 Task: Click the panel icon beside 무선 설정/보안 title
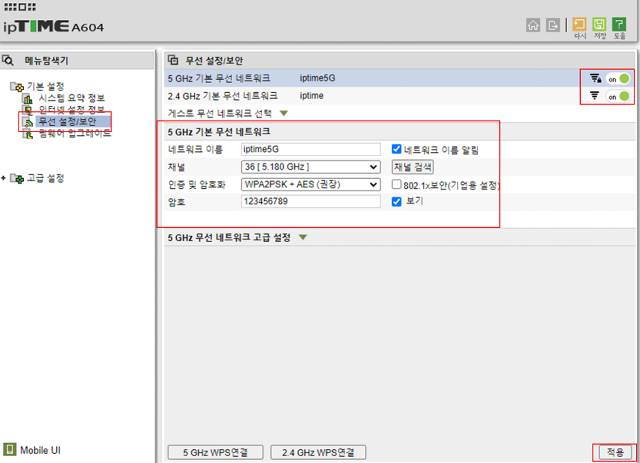point(173,60)
